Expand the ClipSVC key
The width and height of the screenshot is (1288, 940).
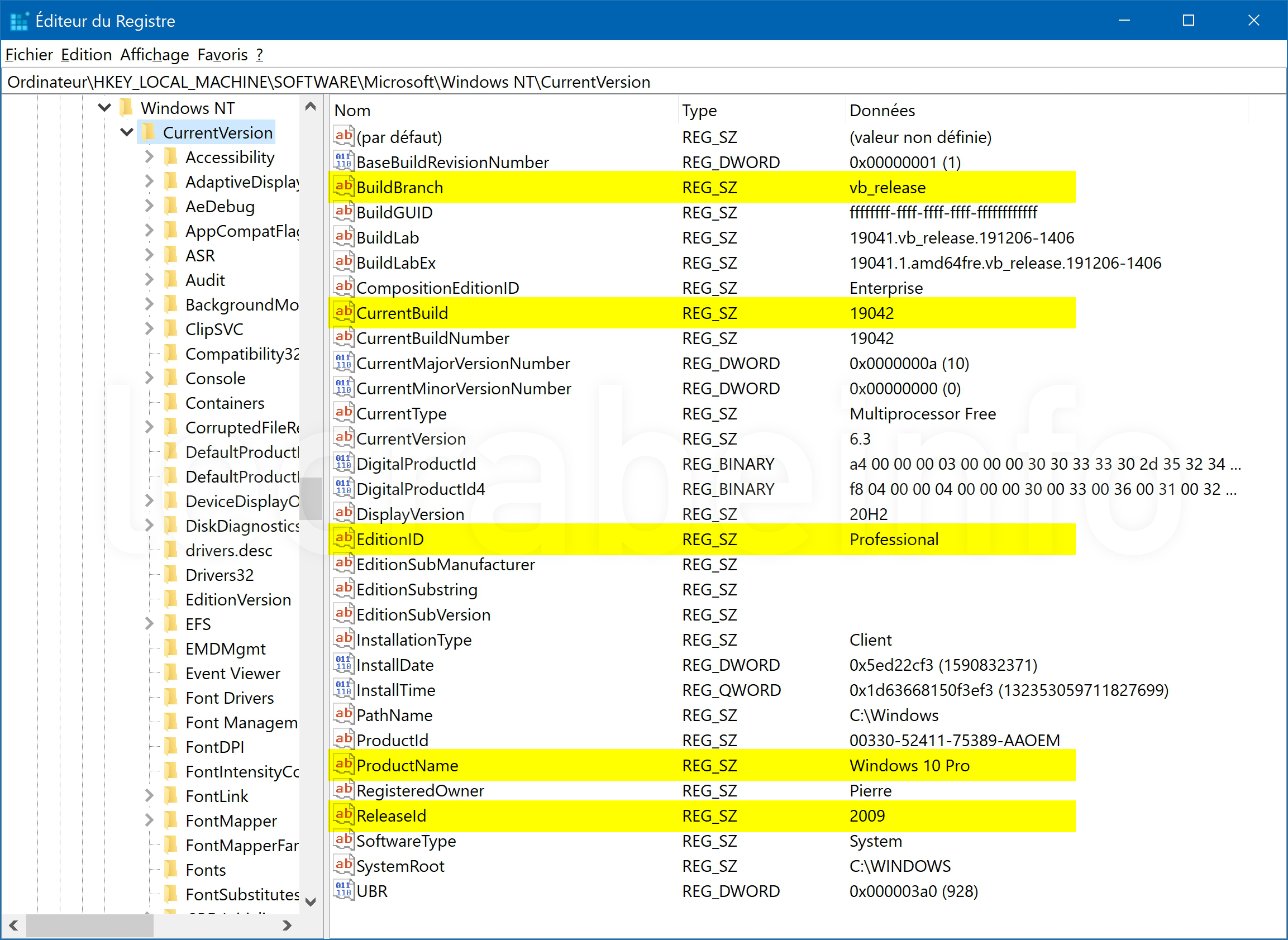click(149, 329)
